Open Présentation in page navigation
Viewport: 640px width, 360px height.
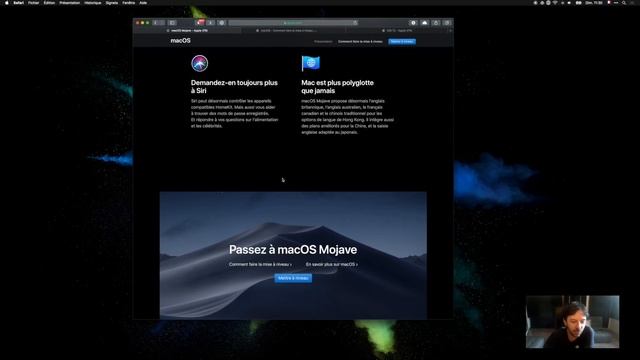[323, 42]
